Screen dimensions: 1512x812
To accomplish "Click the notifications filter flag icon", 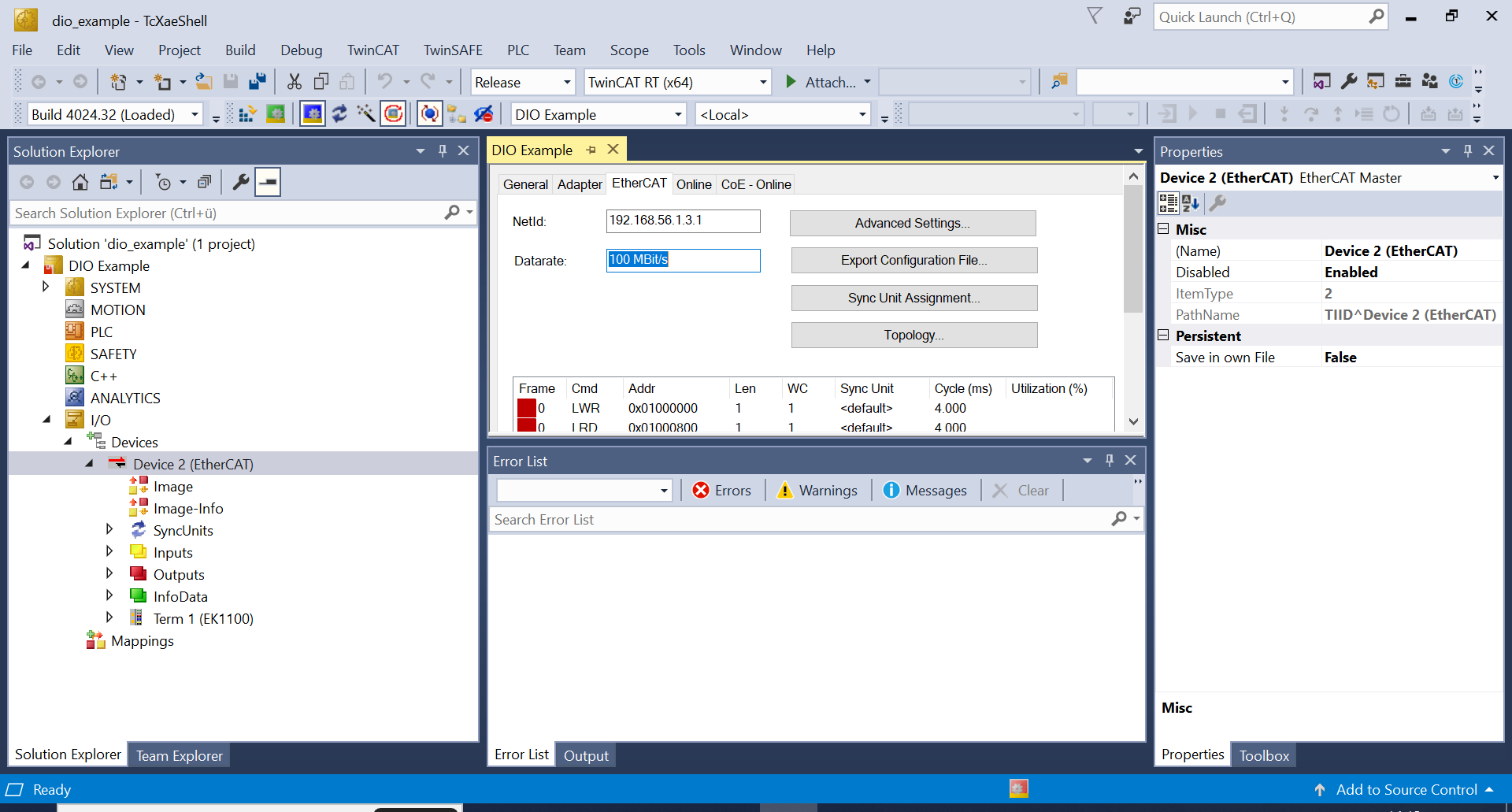I will pos(1095,17).
